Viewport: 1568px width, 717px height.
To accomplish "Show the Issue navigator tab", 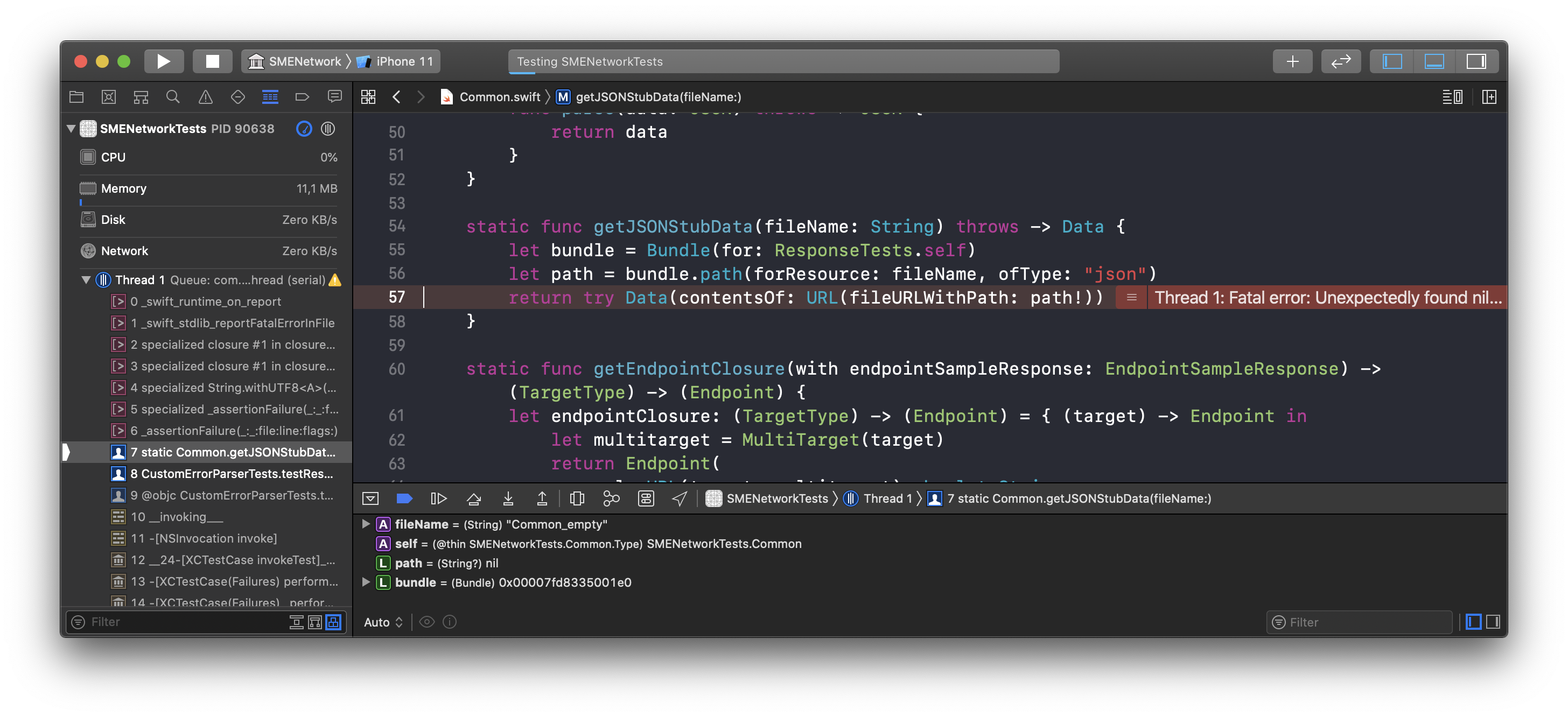I will click(206, 97).
